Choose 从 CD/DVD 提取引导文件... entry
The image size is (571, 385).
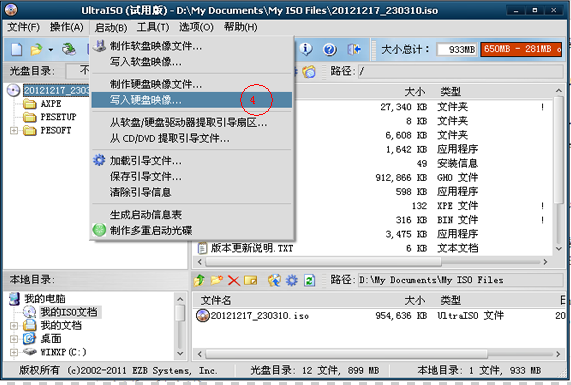192,138
